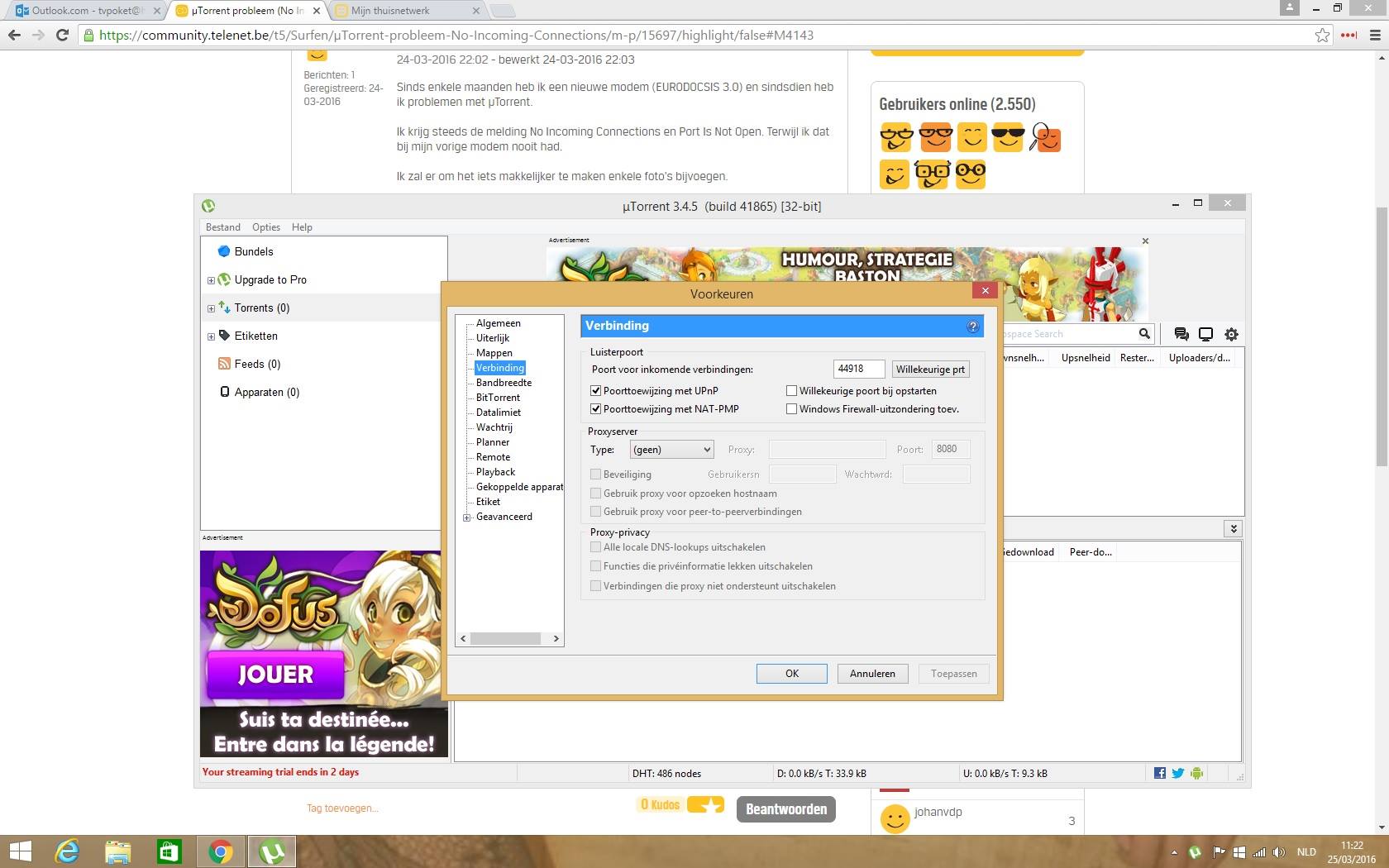This screenshot has height=868, width=1389.
Task: Open Internet Explorer from taskbar
Action: click(66, 851)
